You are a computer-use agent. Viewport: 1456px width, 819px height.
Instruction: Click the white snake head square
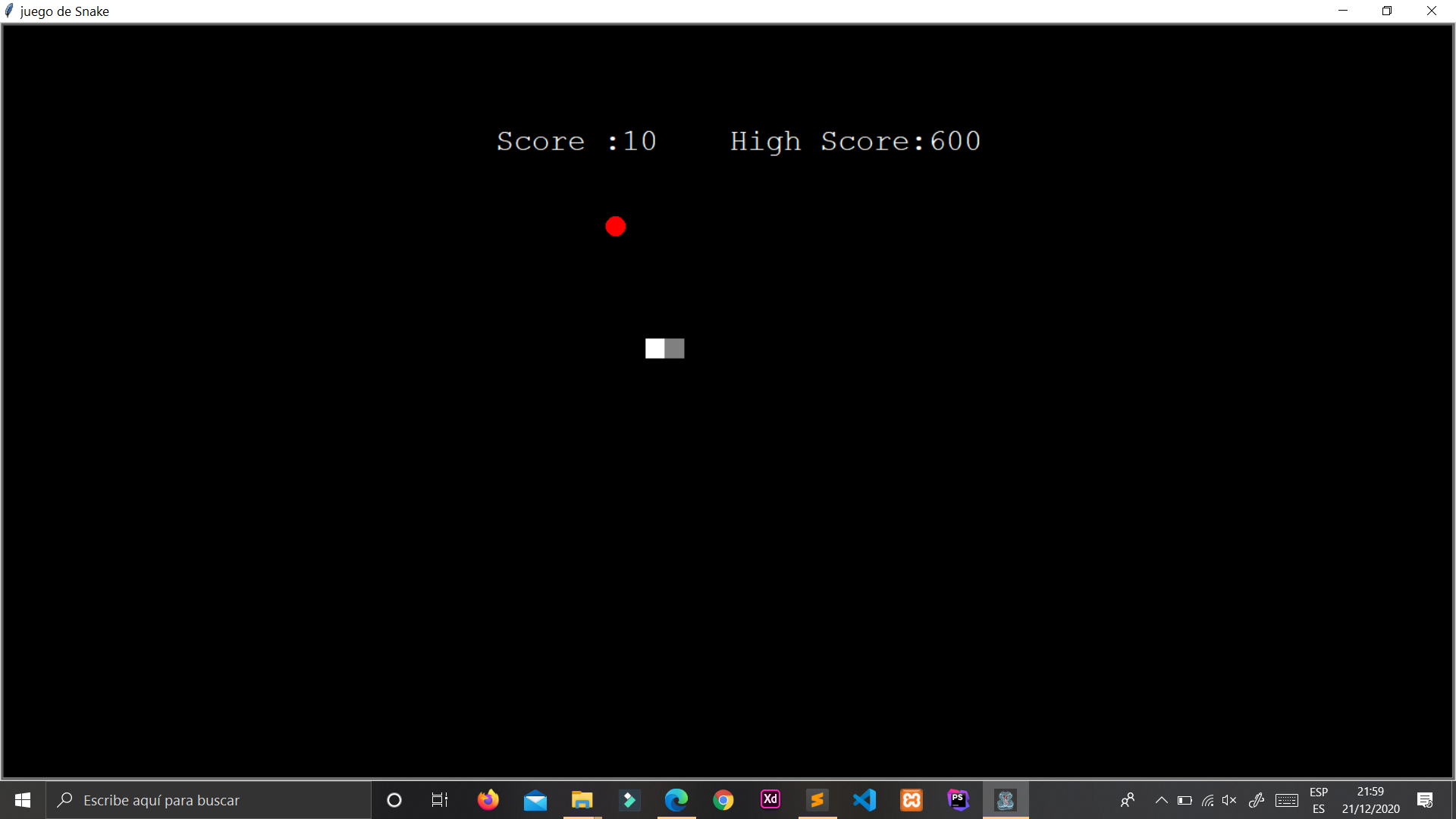click(654, 348)
